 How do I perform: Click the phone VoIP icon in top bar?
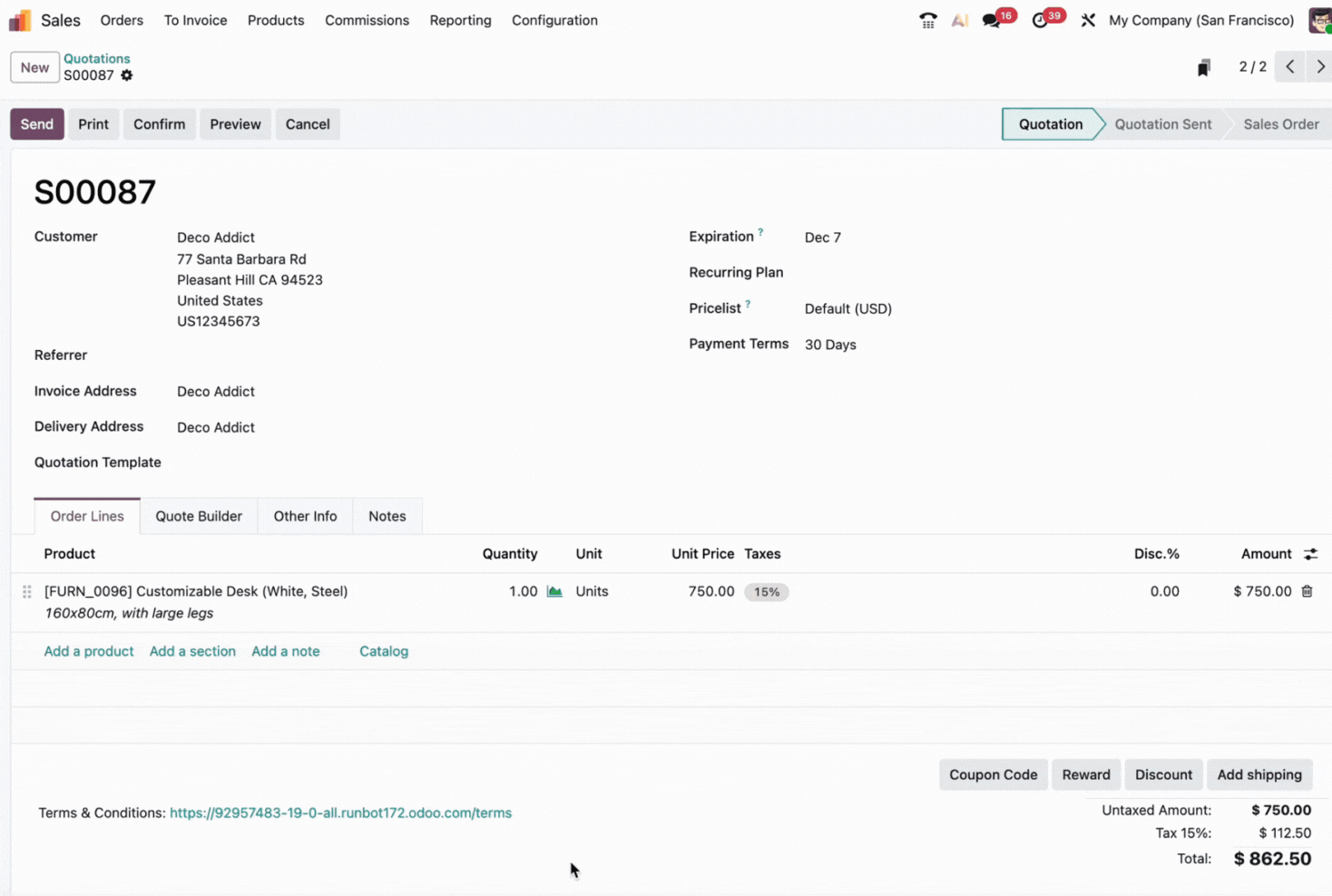pos(927,20)
